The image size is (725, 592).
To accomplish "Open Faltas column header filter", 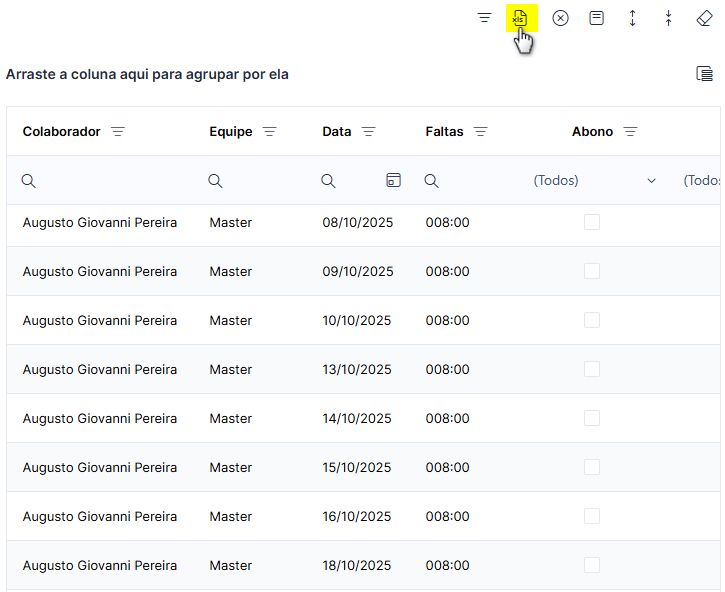I will (x=480, y=132).
